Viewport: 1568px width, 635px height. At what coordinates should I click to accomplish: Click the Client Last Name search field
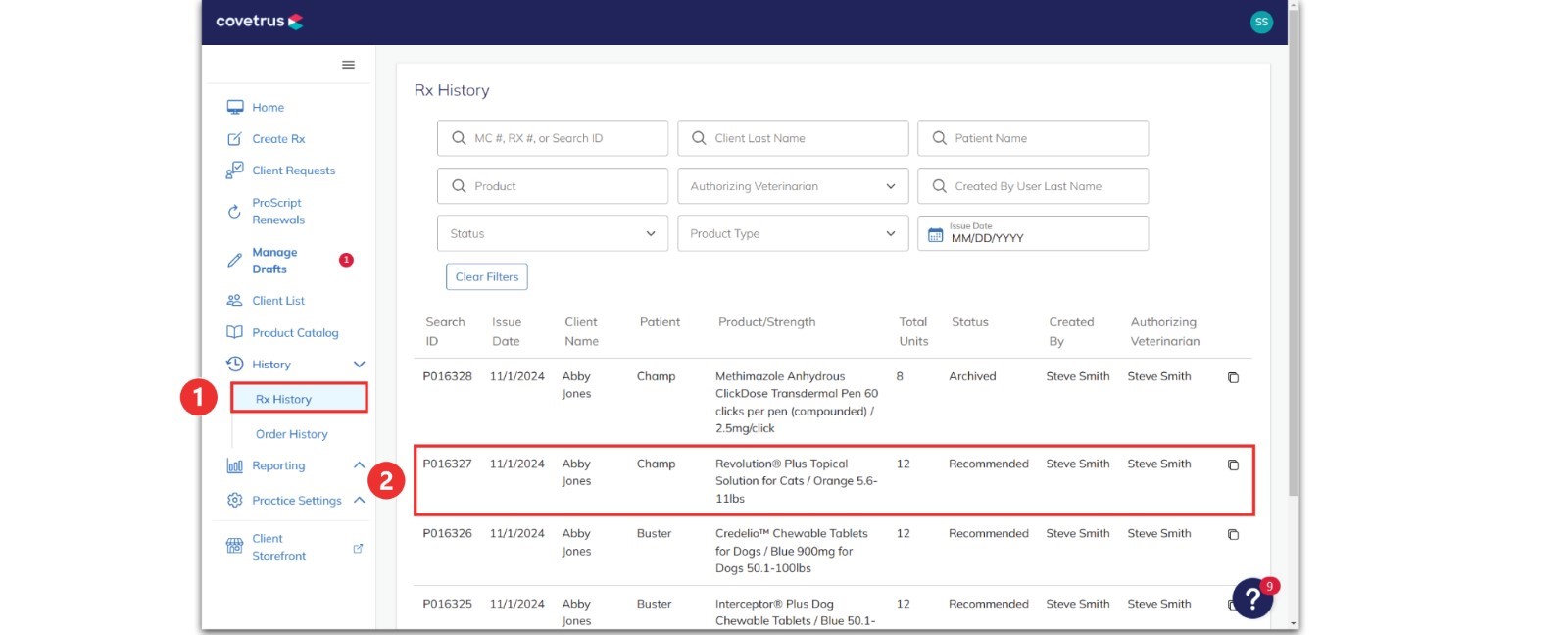point(793,138)
